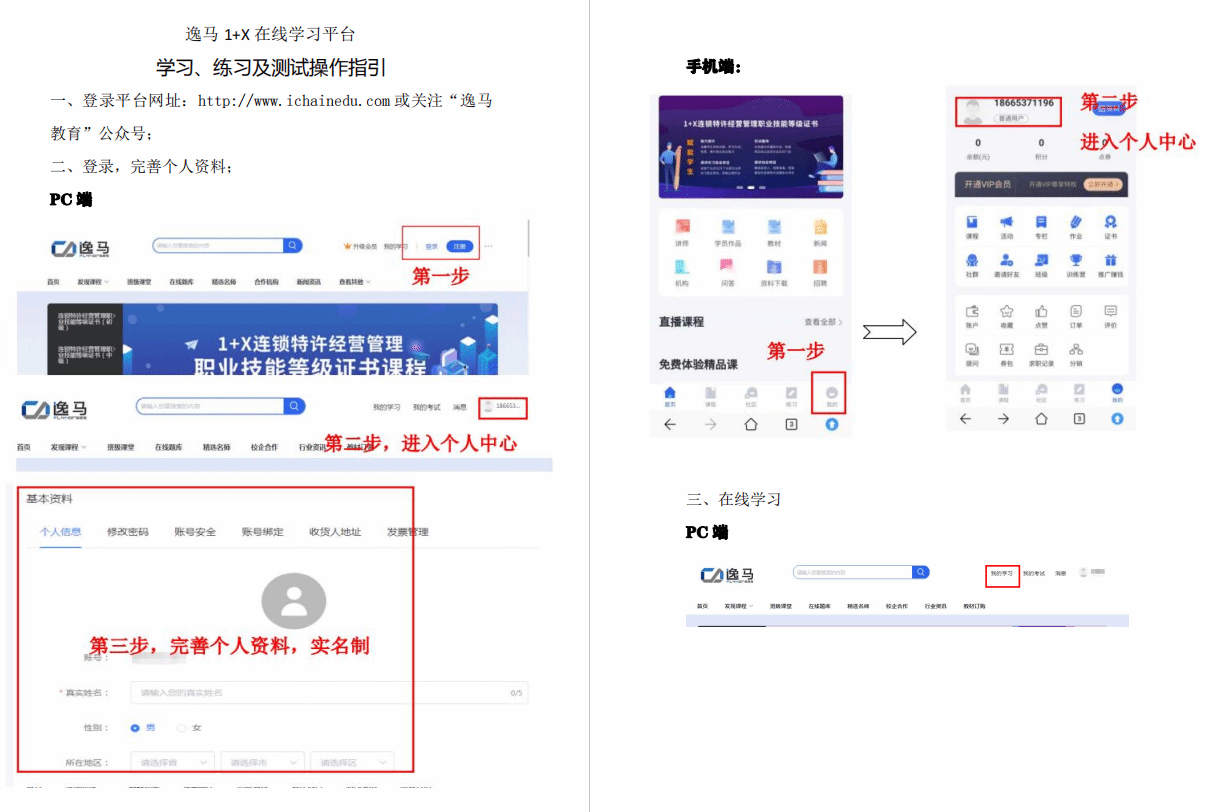
Task: Open the 请选择区 district dropdown
Action: click(352, 762)
